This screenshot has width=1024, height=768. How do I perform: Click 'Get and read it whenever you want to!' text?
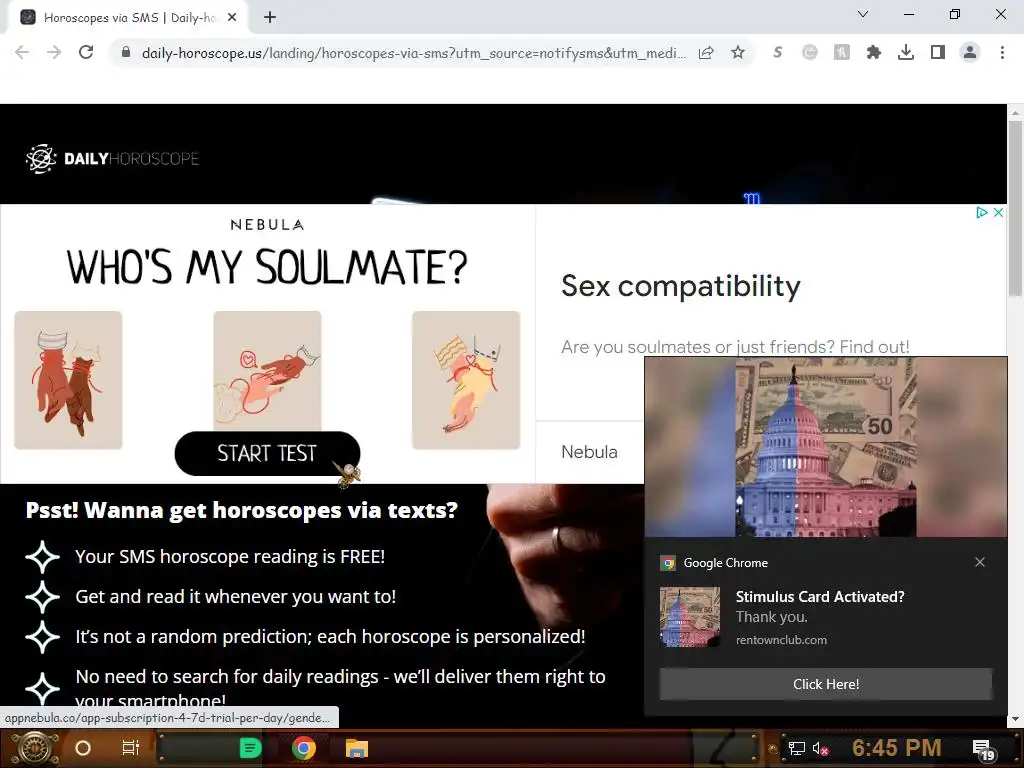(x=235, y=596)
